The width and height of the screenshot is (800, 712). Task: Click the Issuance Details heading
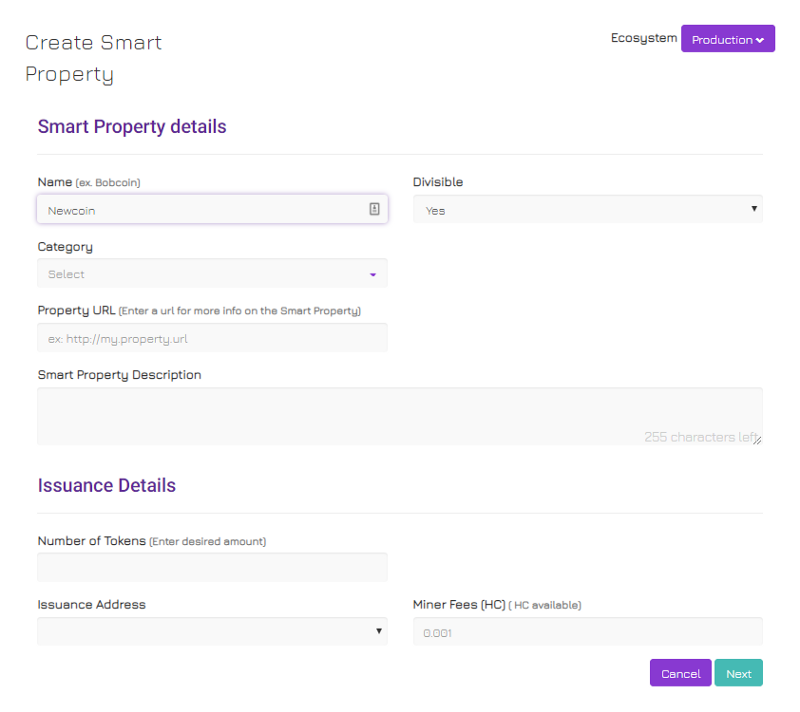click(107, 486)
